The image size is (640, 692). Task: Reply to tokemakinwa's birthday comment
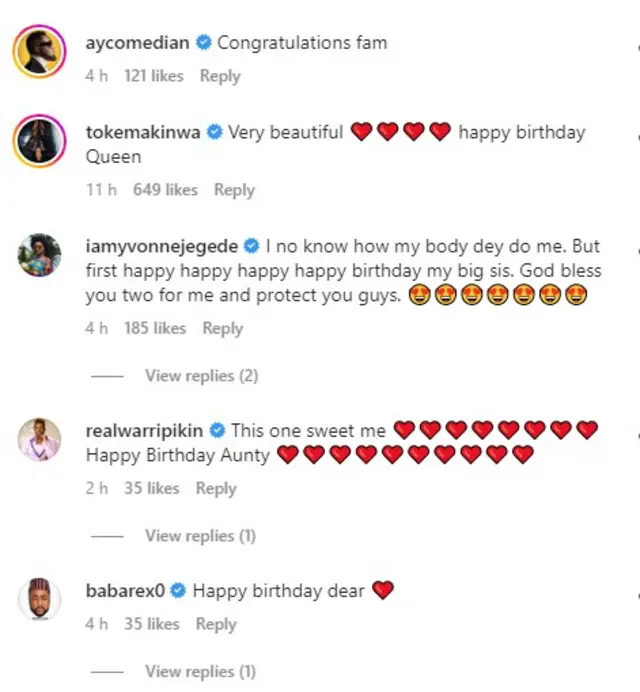pyautogui.click(x=234, y=190)
